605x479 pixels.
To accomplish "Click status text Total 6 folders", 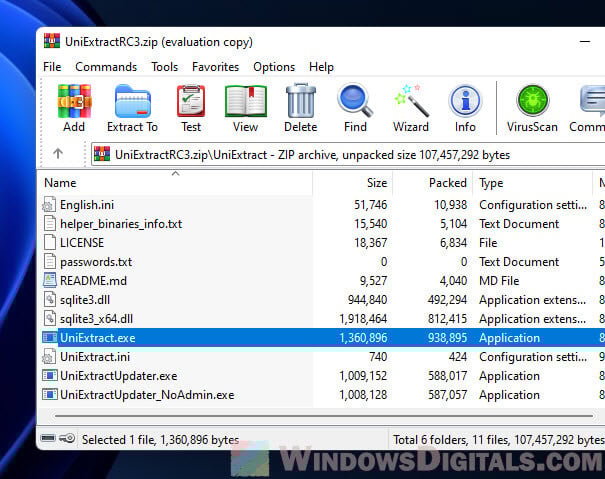I will pyautogui.click(x=499, y=440).
